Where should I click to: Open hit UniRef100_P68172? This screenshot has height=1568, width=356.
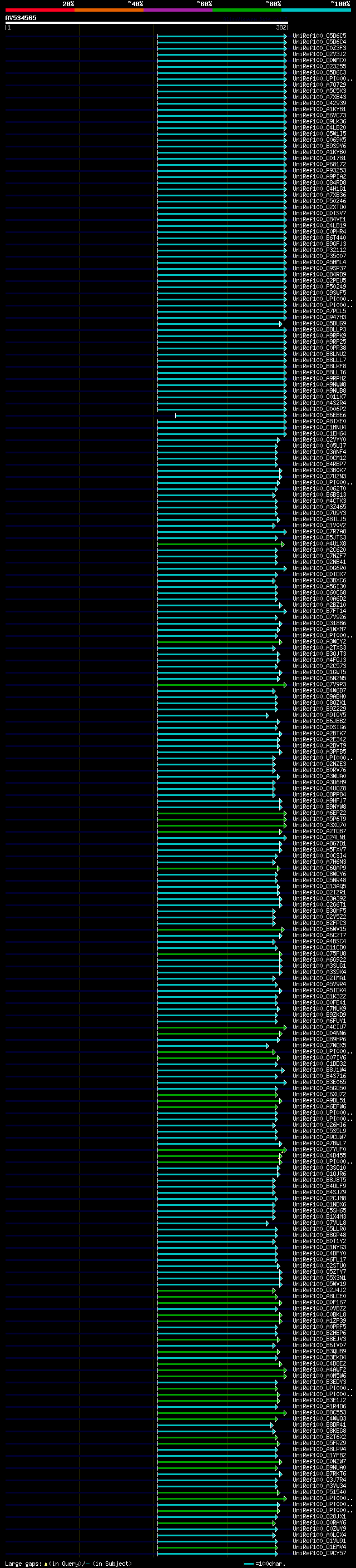[319, 164]
